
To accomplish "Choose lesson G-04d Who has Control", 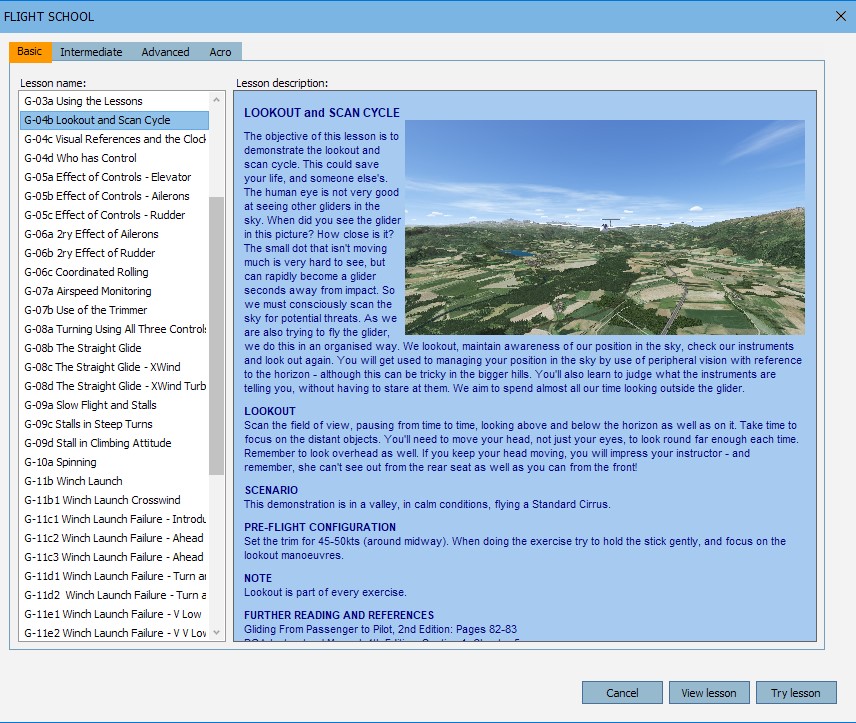I will (81, 158).
